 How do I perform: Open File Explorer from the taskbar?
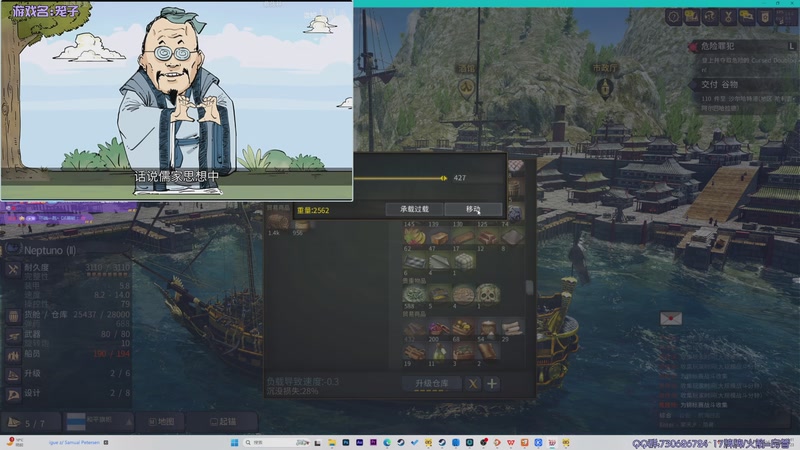point(332,442)
